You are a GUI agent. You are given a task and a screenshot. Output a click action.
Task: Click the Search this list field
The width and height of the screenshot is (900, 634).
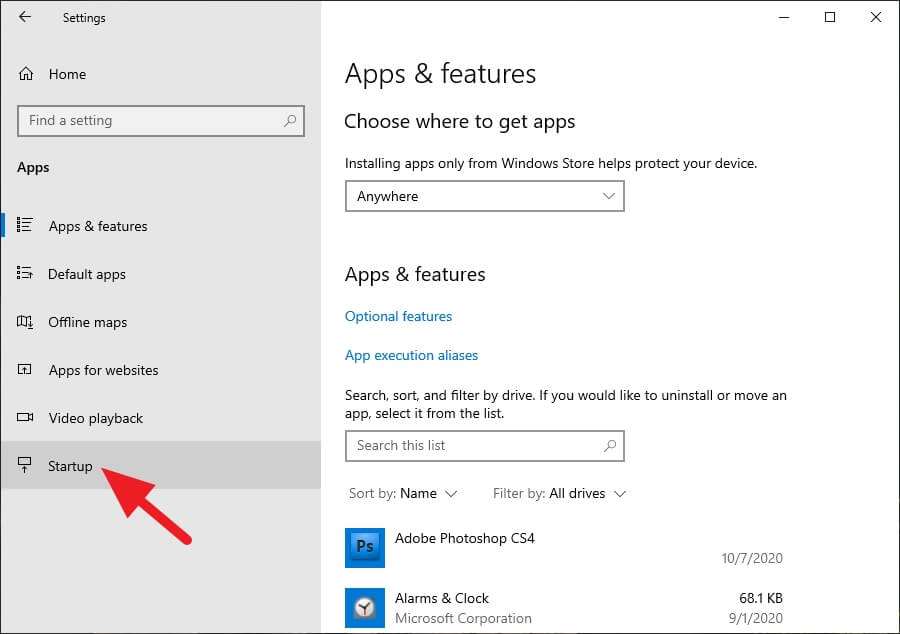(484, 445)
